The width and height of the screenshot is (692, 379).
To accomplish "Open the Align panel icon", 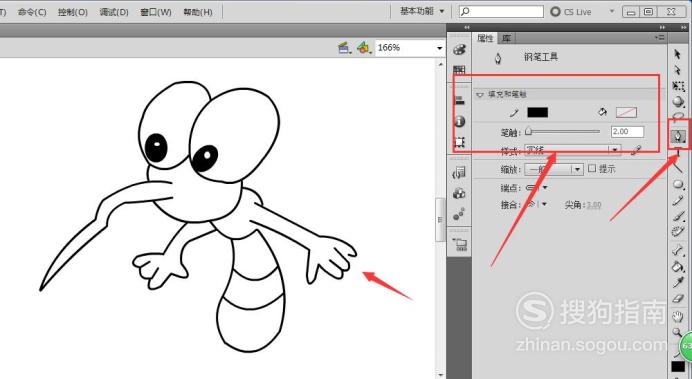I will pyautogui.click(x=459, y=101).
